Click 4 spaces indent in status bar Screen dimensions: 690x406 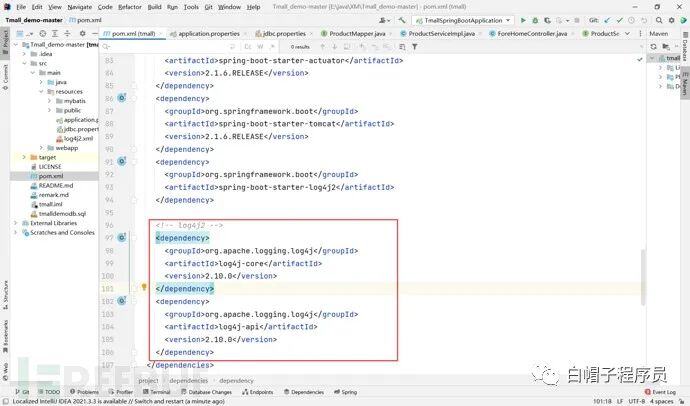click(x=661, y=401)
